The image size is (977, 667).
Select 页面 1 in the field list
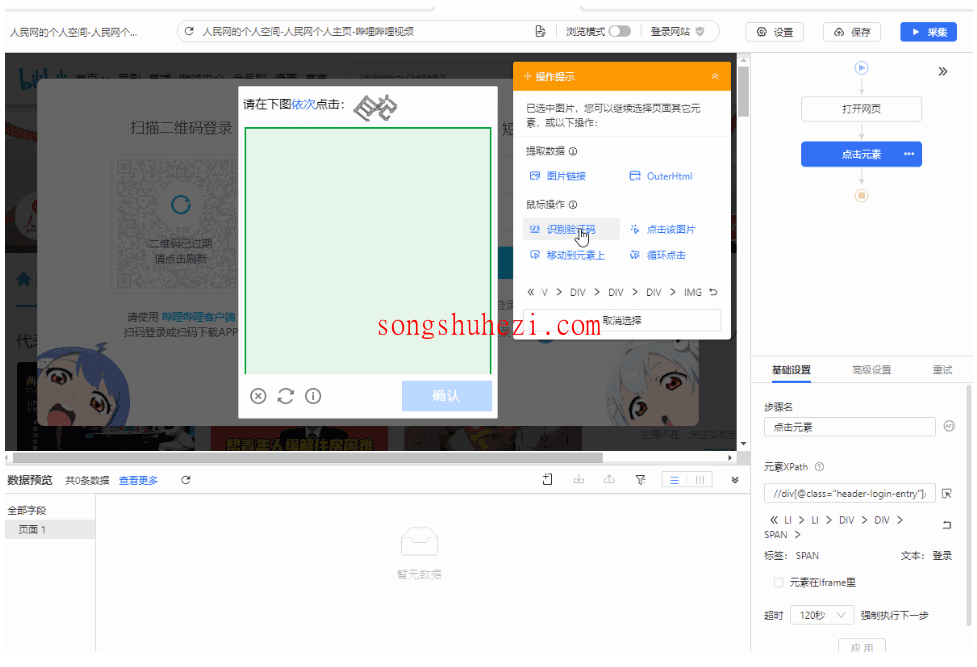[50, 529]
